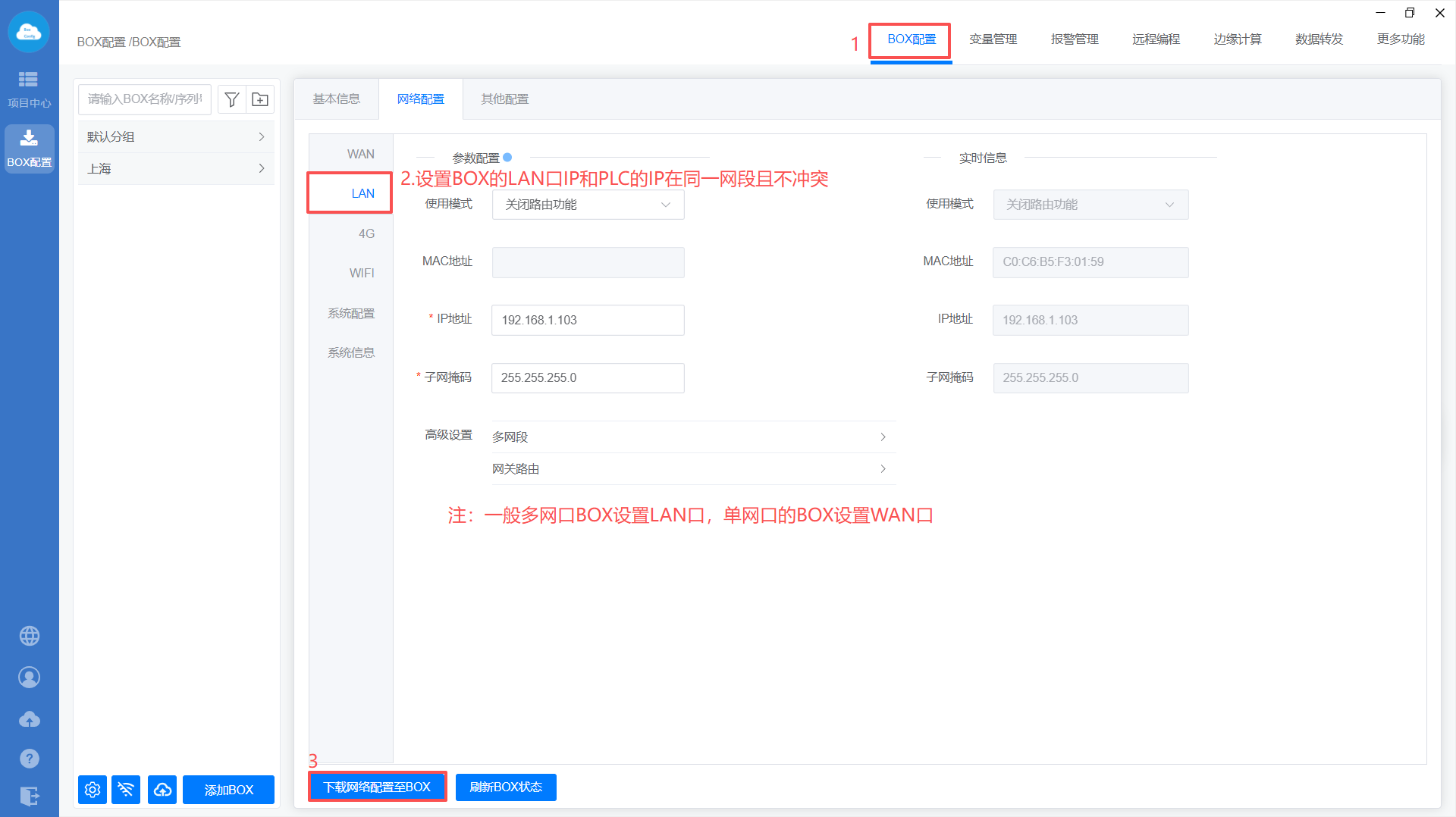Image resolution: width=1456 pixels, height=817 pixels.
Task: Select the WAN network section
Action: (x=360, y=154)
